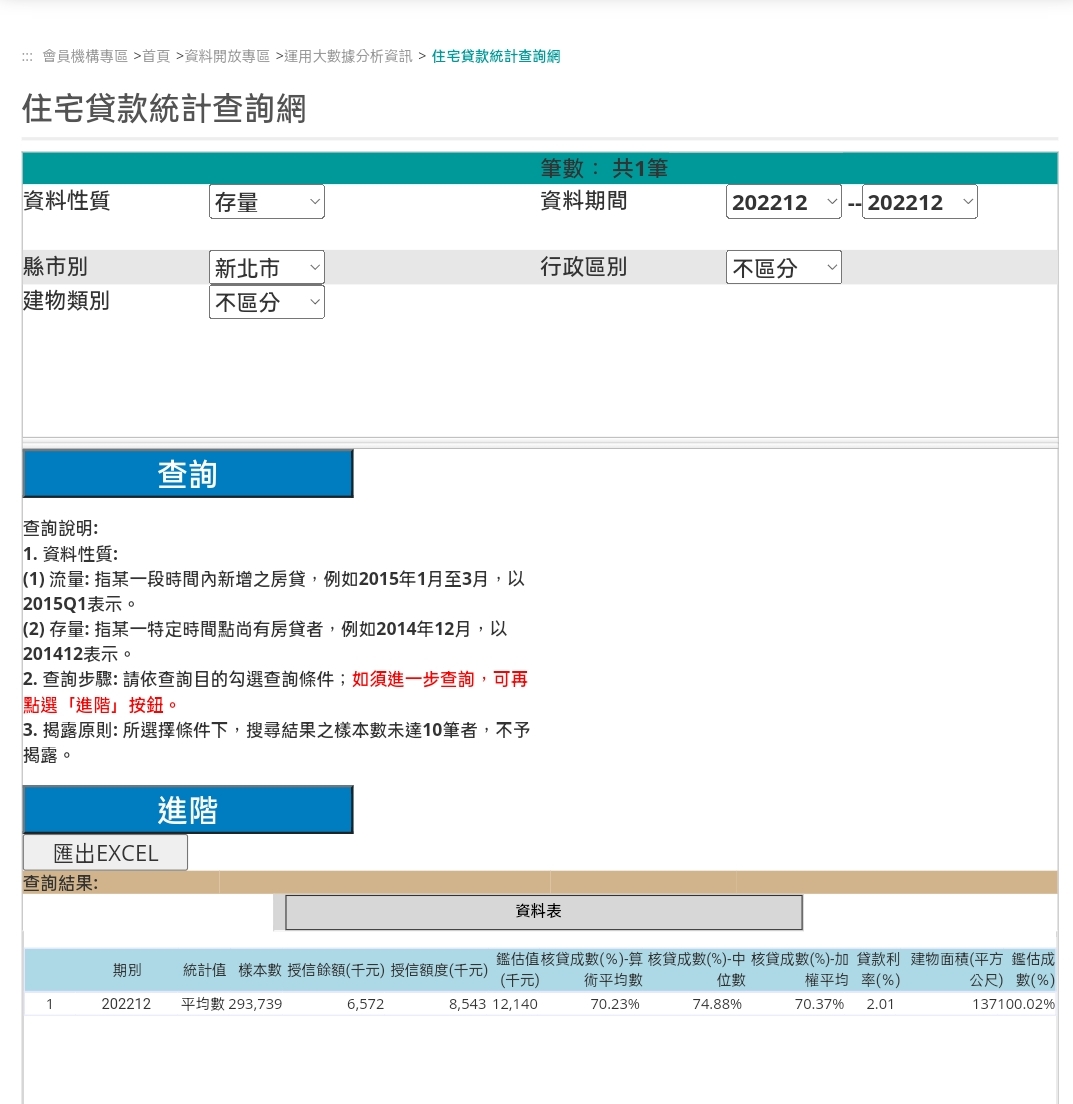Image resolution: width=1073 pixels, height=1104 pixels.
Task: Click the 筆數: 共1筆 header bar
Action: coord(540,168)
